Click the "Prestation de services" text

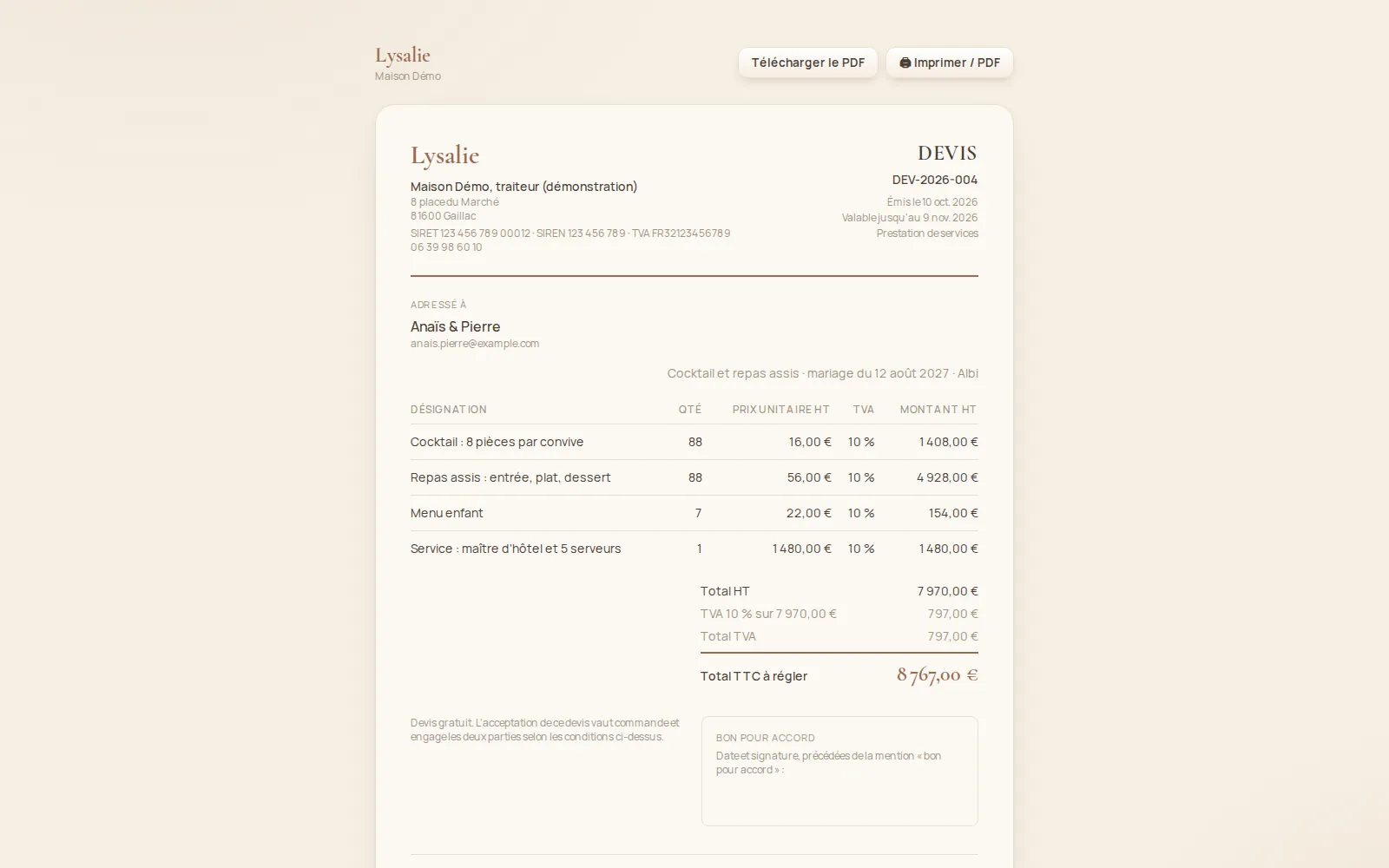(x=927, y=233)
